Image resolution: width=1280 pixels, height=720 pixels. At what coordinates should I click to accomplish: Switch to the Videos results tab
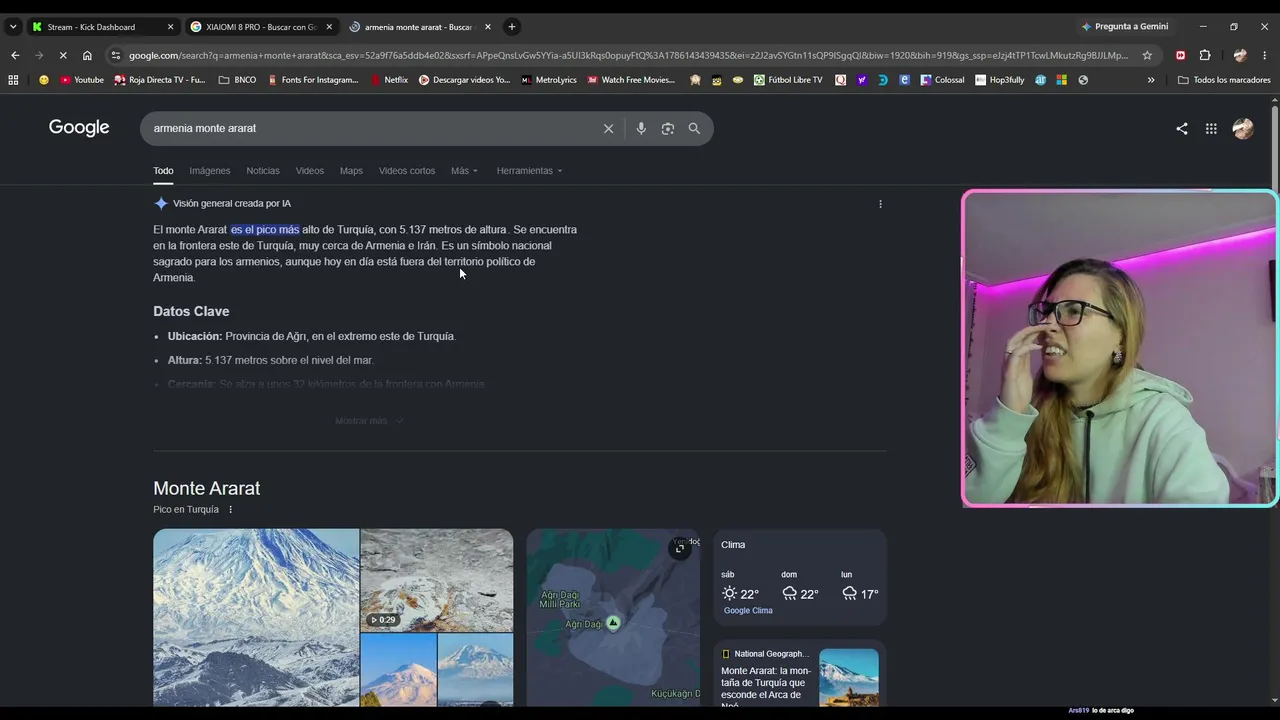tap(310, 171)
